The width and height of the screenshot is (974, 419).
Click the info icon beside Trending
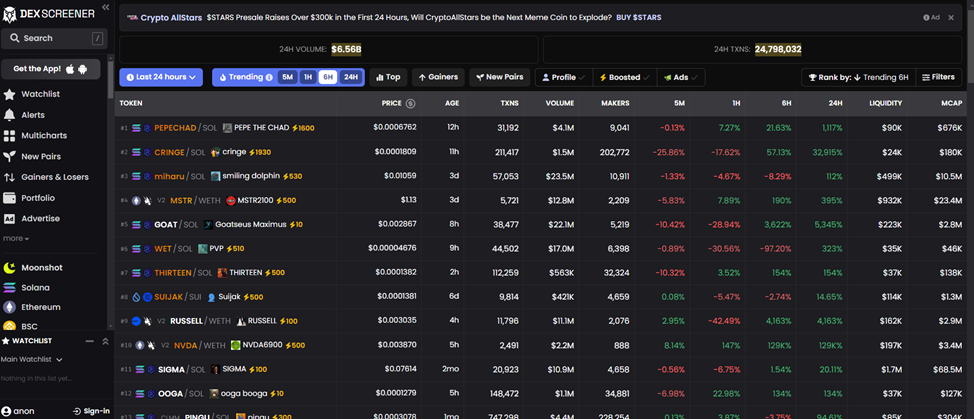(269, 78)
